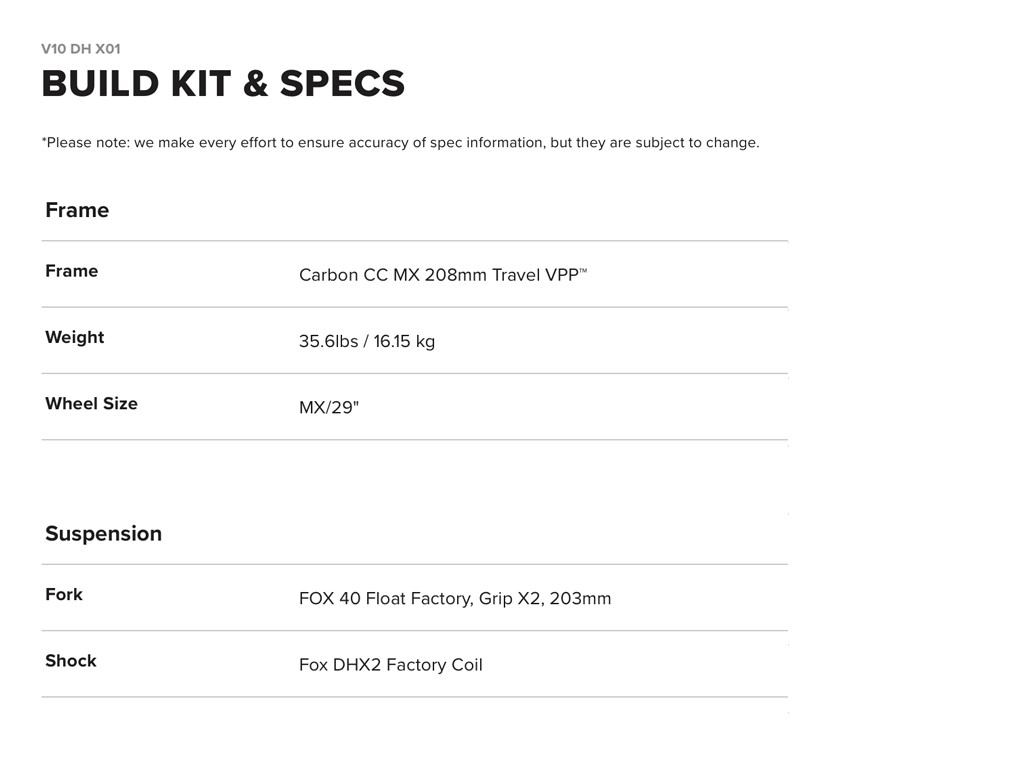The image size is (1024, 768).
Task: Click the V10 DH X01 model label
Action: click(81, 49)
